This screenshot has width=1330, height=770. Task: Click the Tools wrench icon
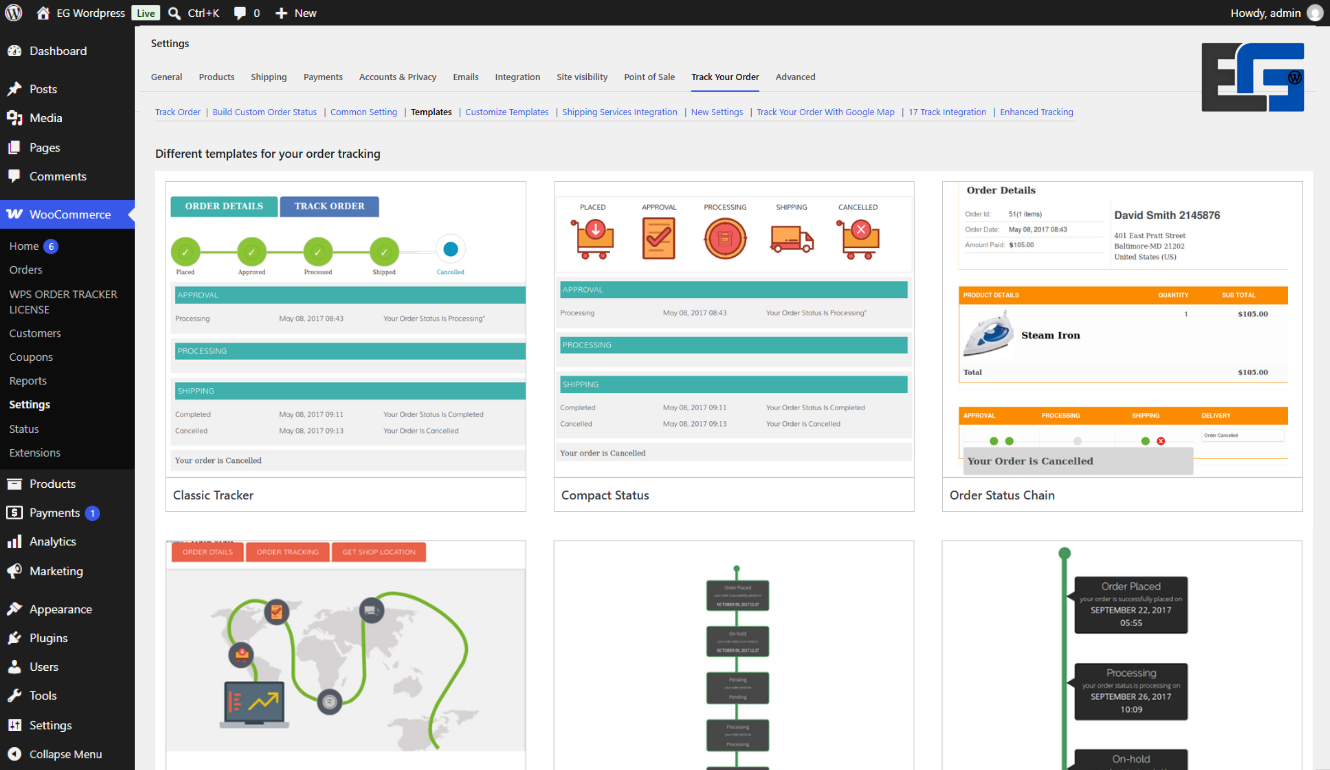click(x=14, y=696)
